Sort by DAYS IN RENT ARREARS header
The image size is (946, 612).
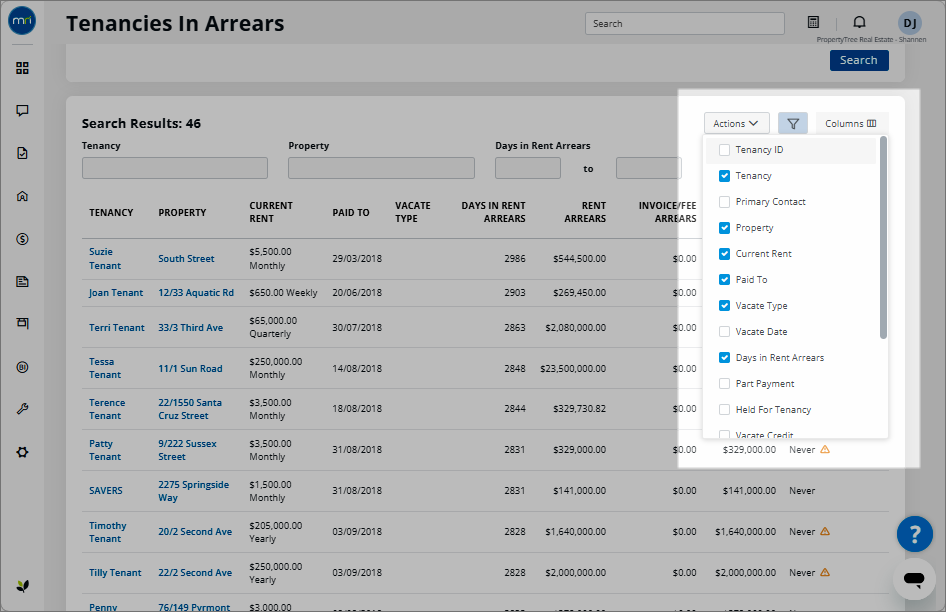tap(493, 212)
